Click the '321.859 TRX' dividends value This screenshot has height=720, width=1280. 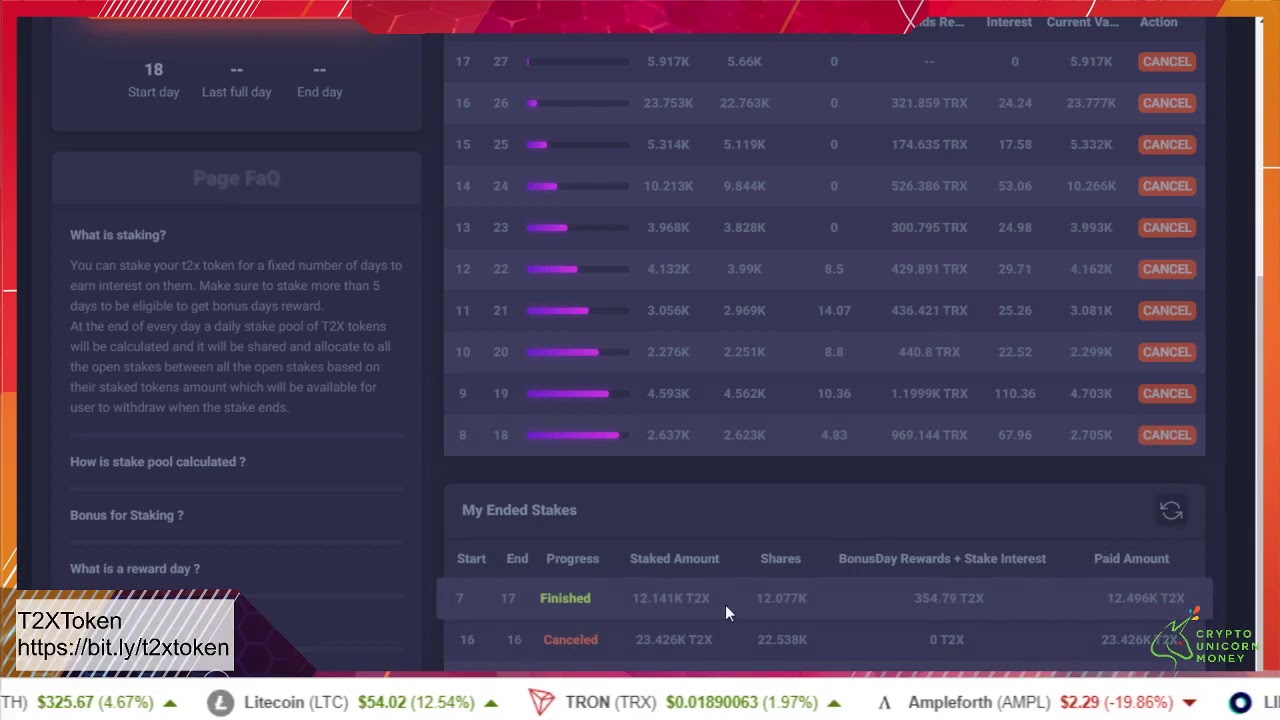pos(929,103)
